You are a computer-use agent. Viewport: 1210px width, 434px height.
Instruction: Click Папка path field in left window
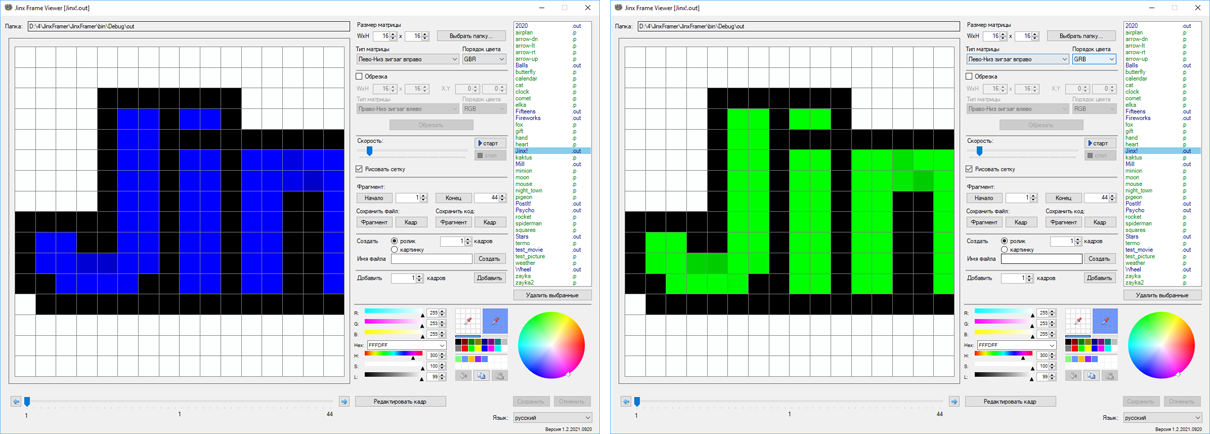click(189, 26)
